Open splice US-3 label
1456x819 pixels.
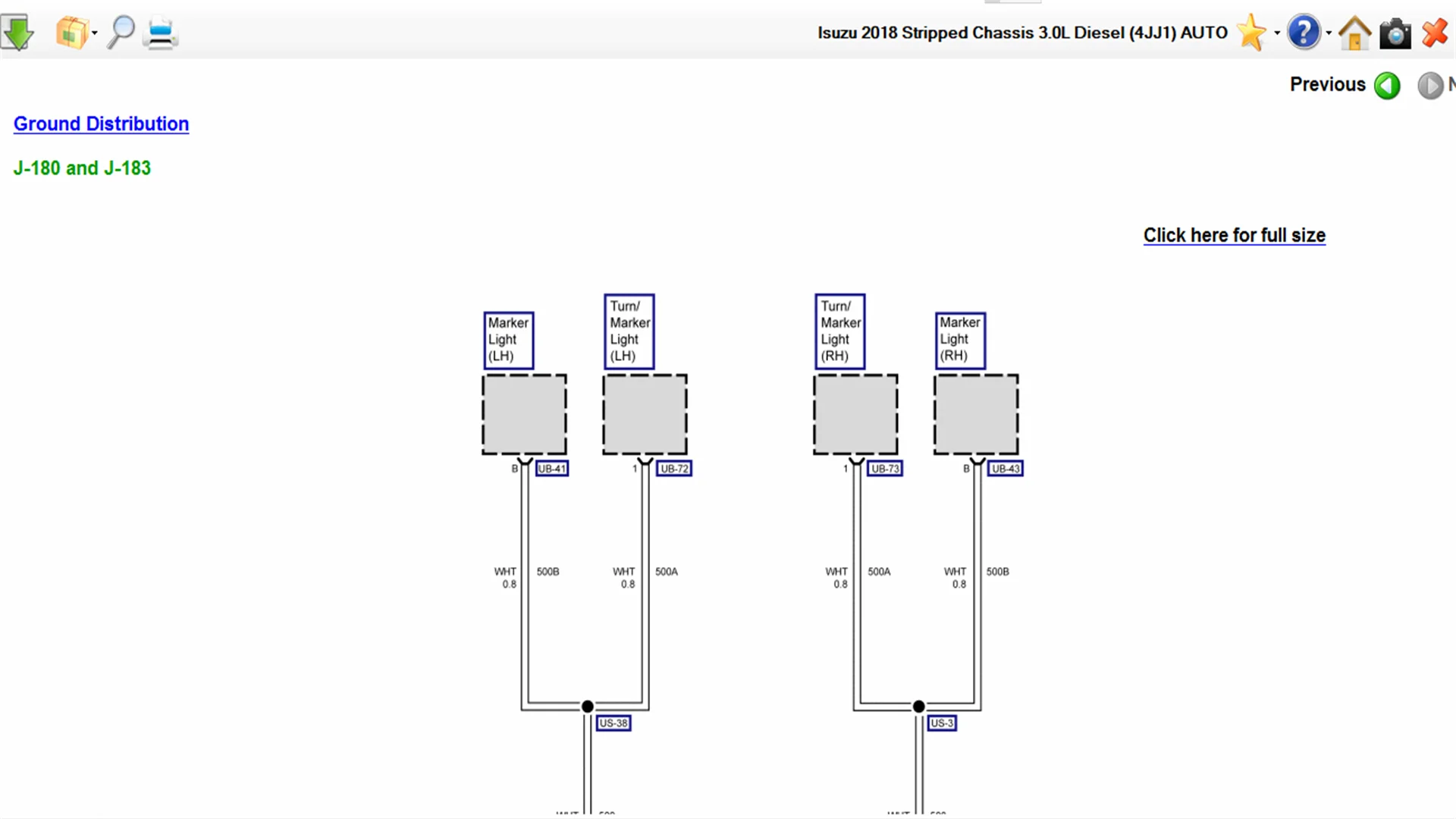(941, 723)
